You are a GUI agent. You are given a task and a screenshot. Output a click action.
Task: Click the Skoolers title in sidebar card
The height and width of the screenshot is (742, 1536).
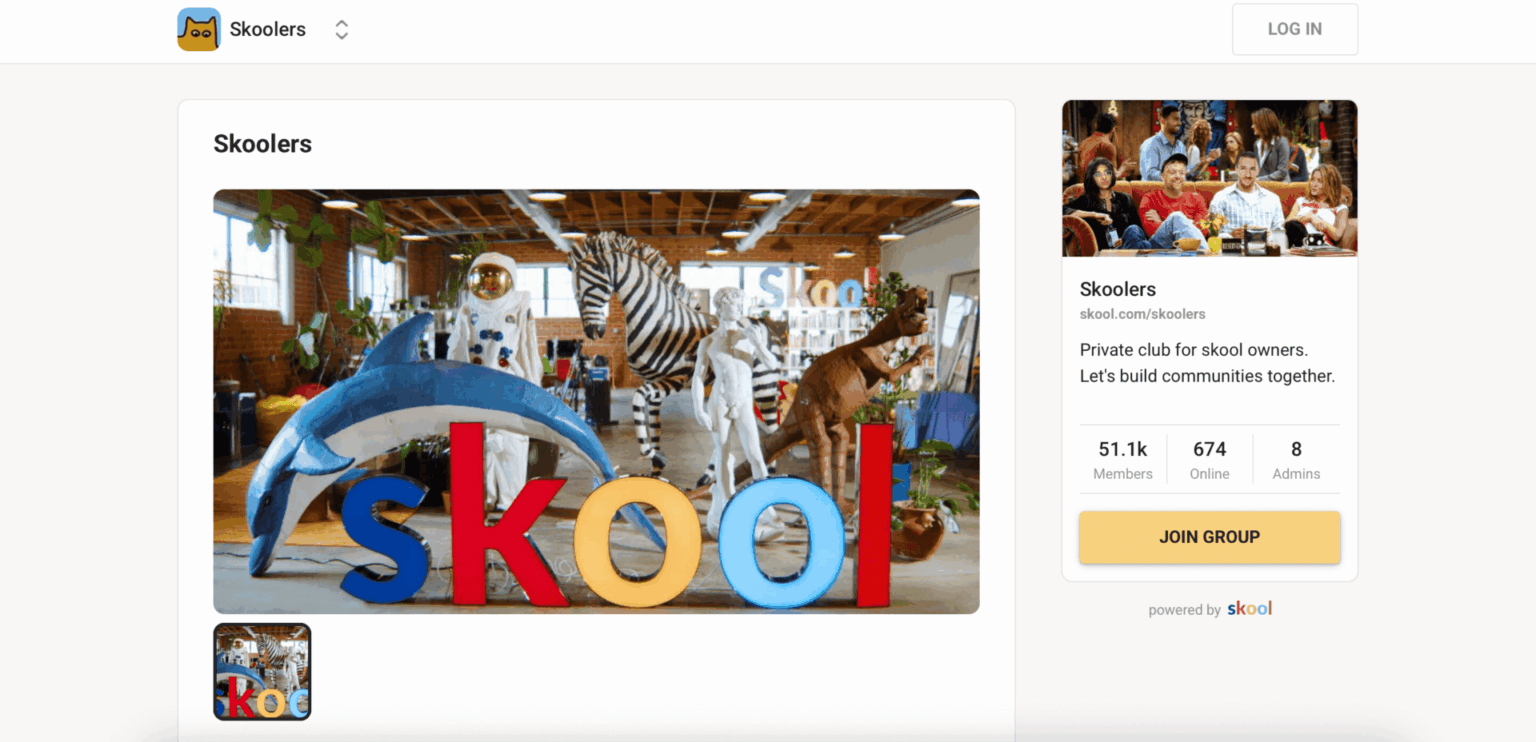(x=1118, y=289)
